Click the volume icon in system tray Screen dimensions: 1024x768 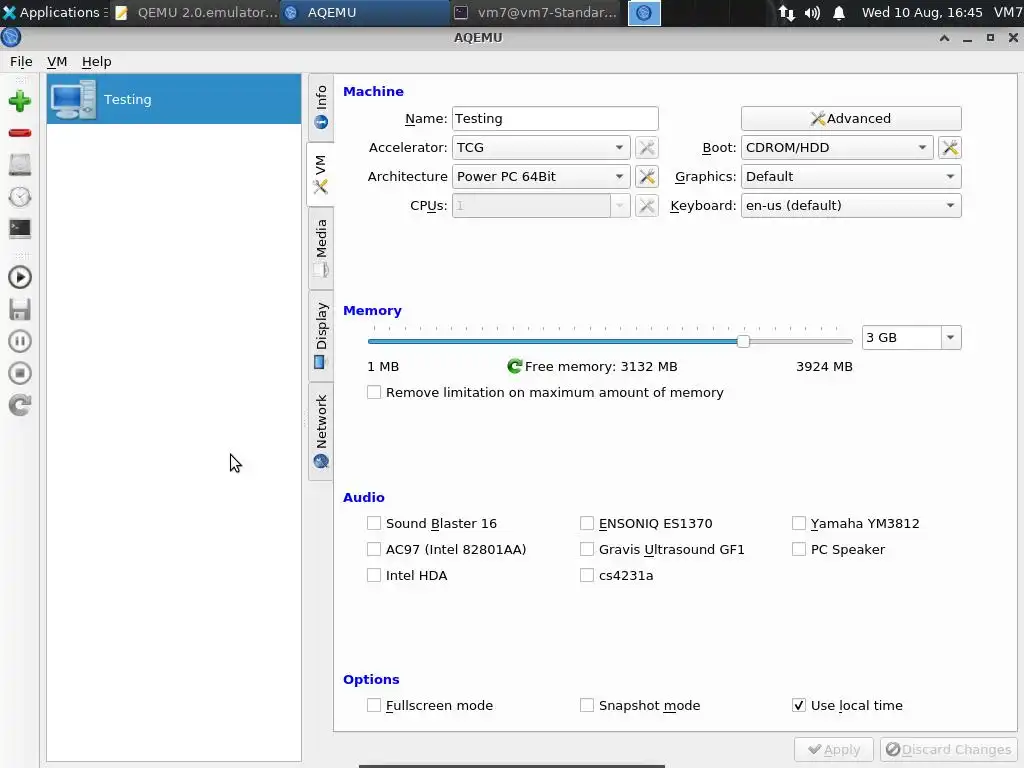pyautogui.click(x=812, y=12)
